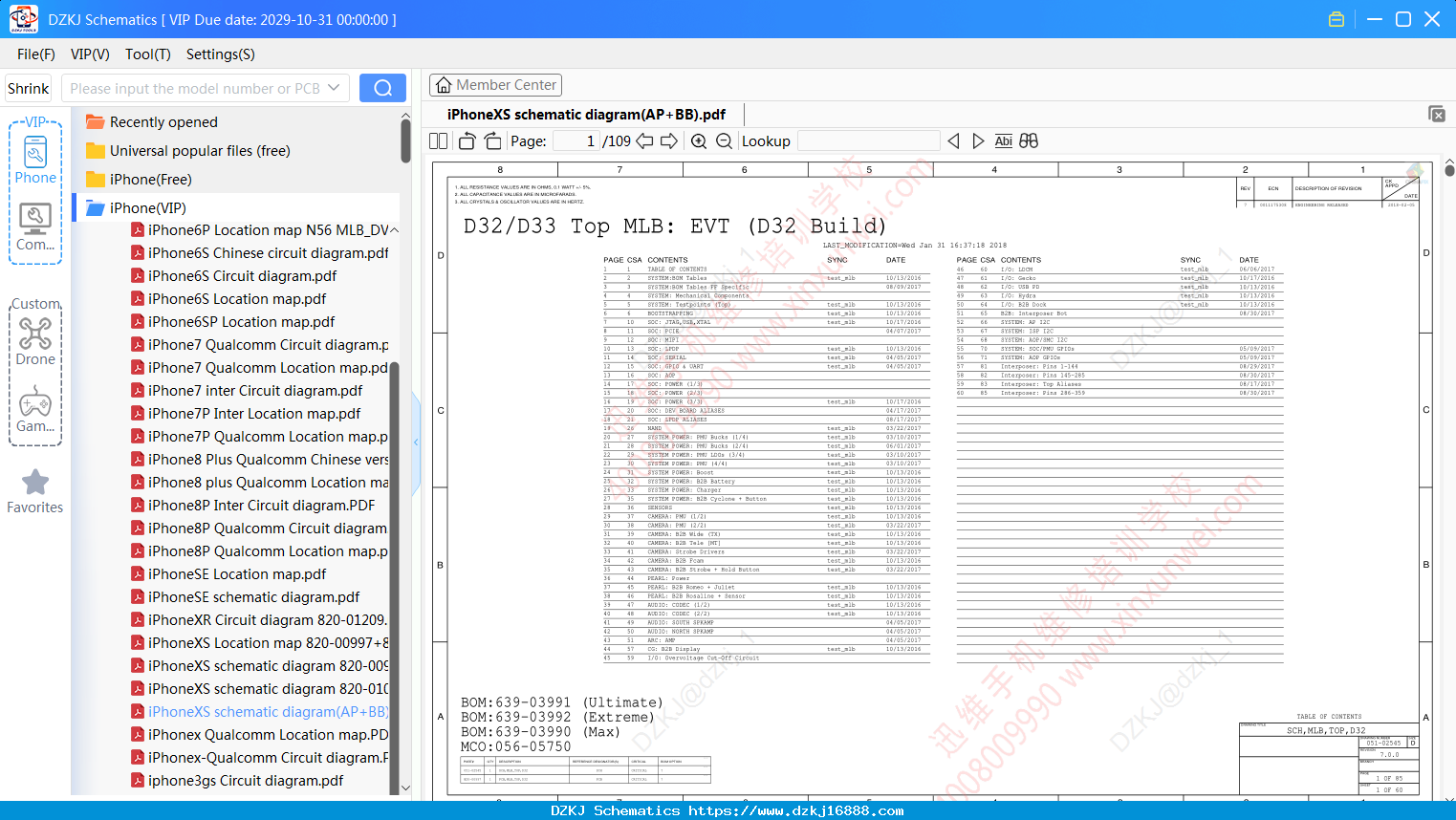Switch to the Drone category
Viewport: 1456px width, 820px height.
[x=35, y=341]
